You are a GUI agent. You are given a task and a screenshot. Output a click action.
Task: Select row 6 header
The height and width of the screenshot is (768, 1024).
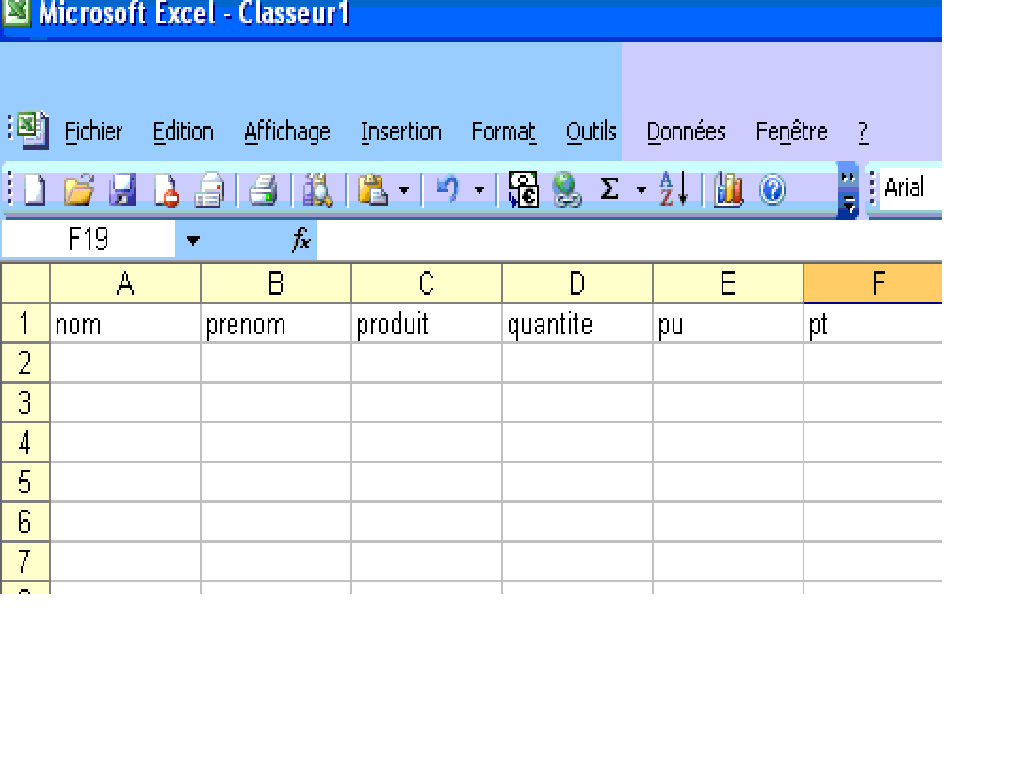[25, 522]
